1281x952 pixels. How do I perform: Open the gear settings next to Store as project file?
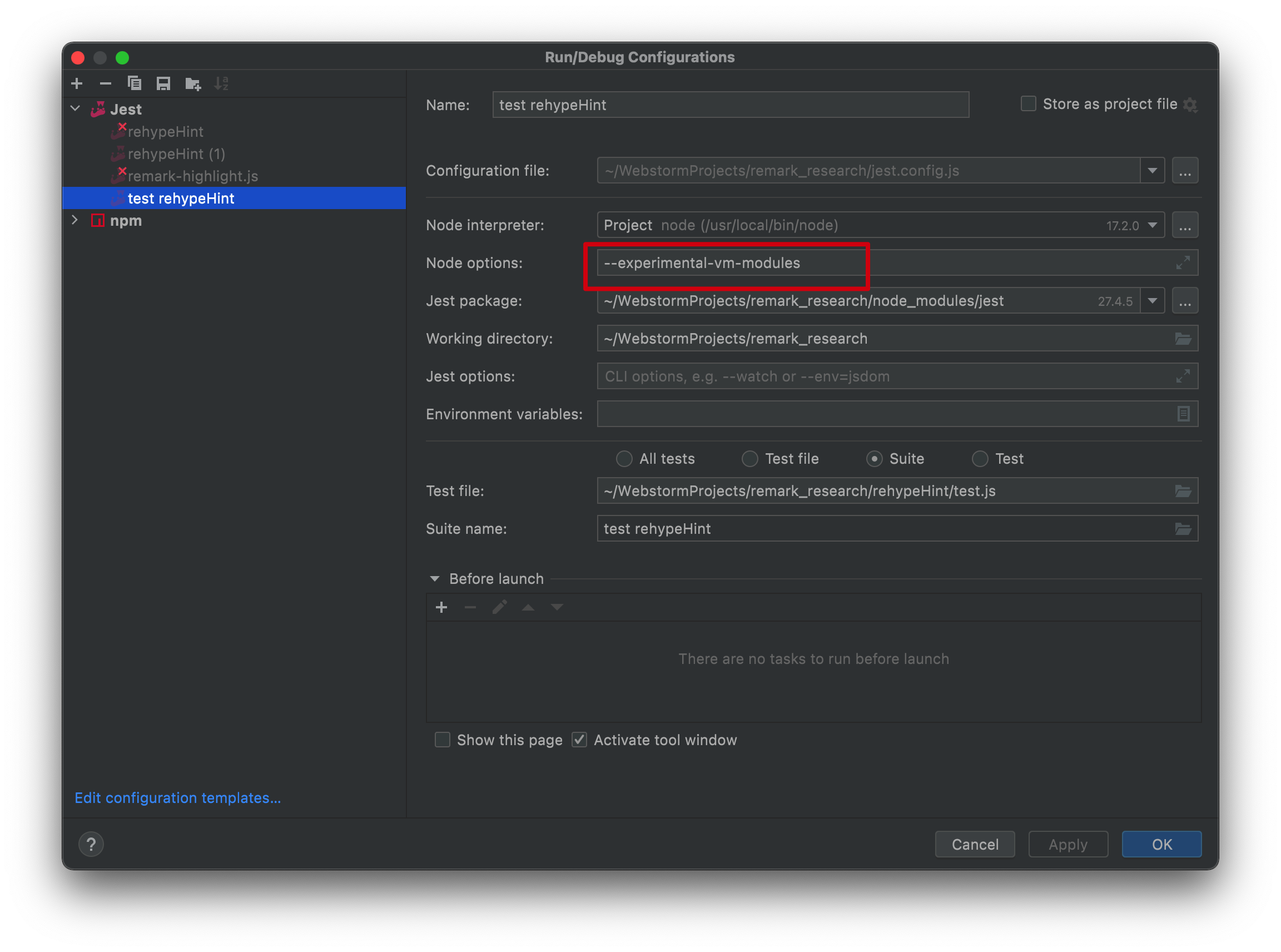pyautogui.click(x=1189, y=105)
